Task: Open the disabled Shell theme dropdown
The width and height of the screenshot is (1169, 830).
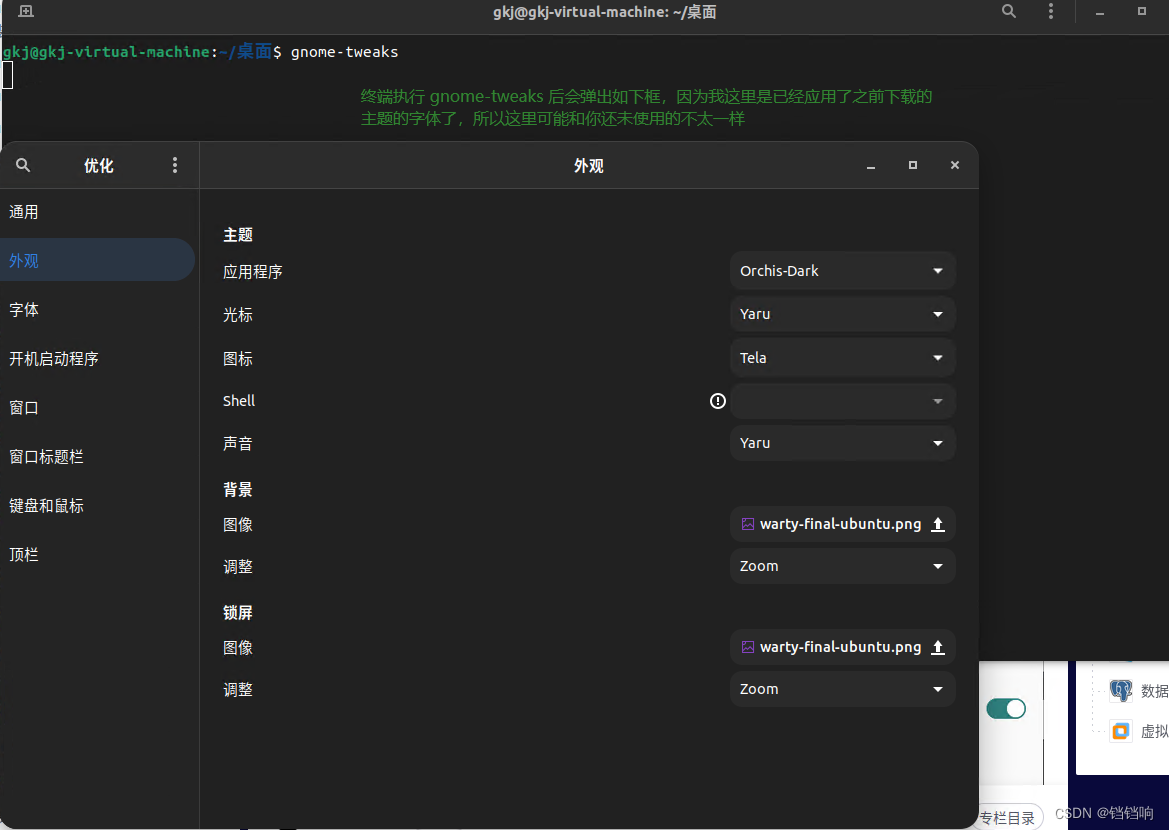Action: (842, 401)
